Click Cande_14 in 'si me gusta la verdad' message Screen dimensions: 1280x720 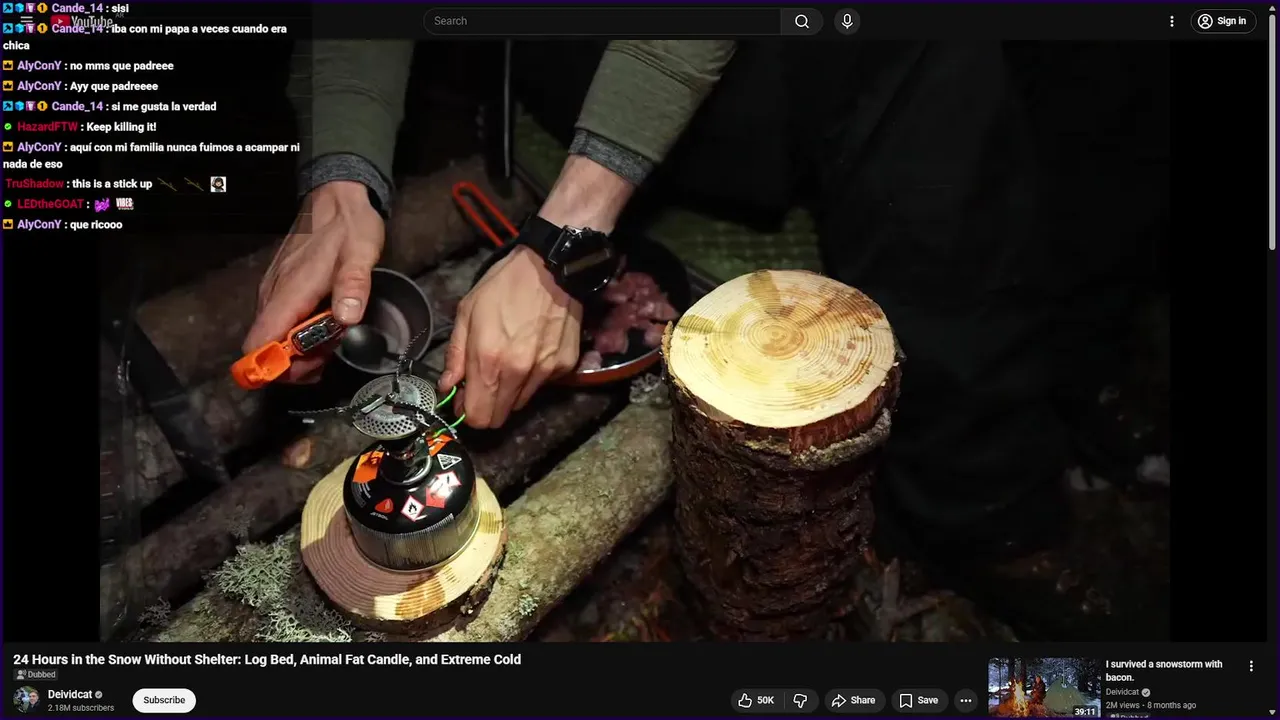point(77,106)
